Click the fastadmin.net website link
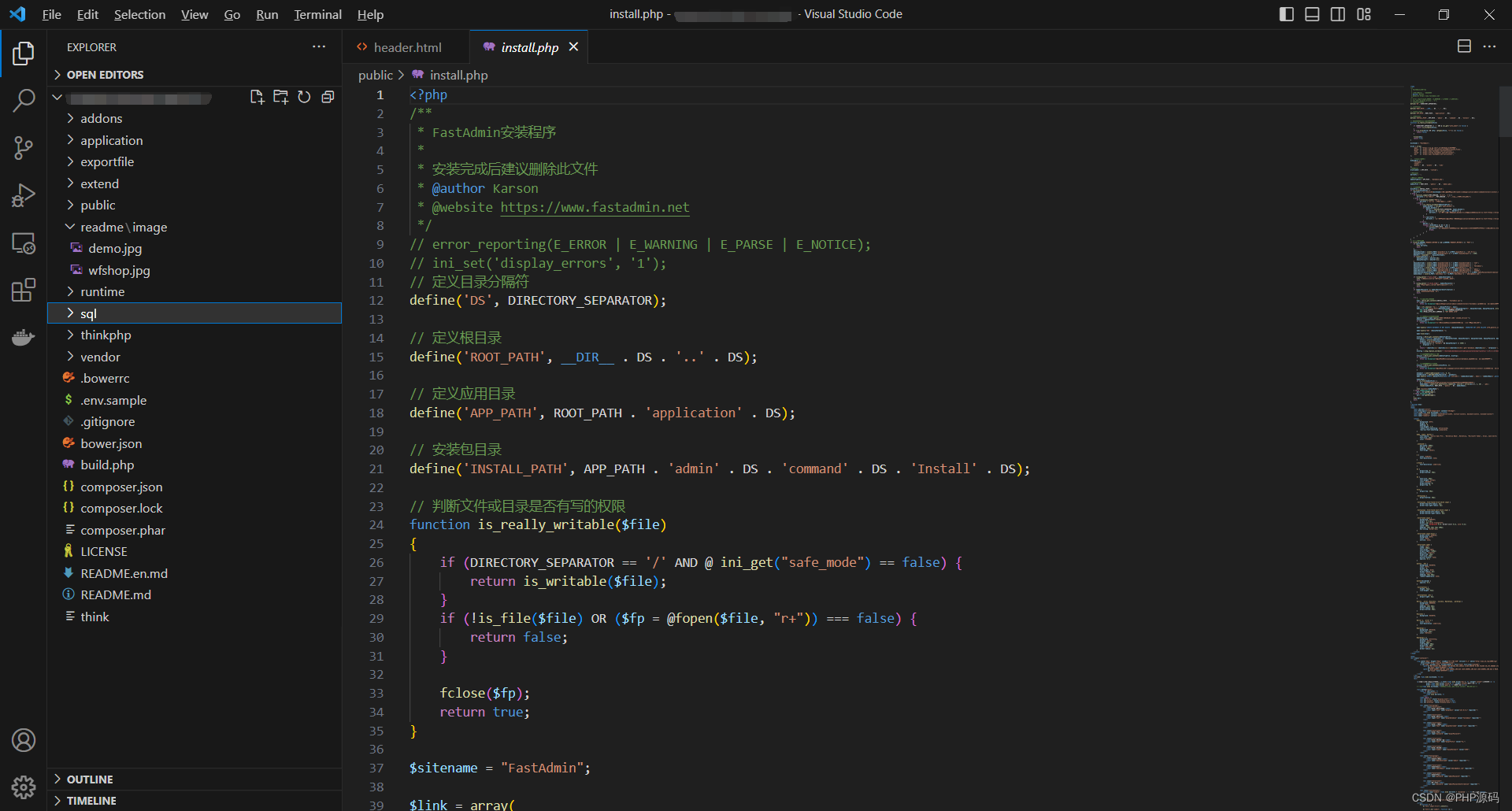1512x811 pixels. [595, 207]
